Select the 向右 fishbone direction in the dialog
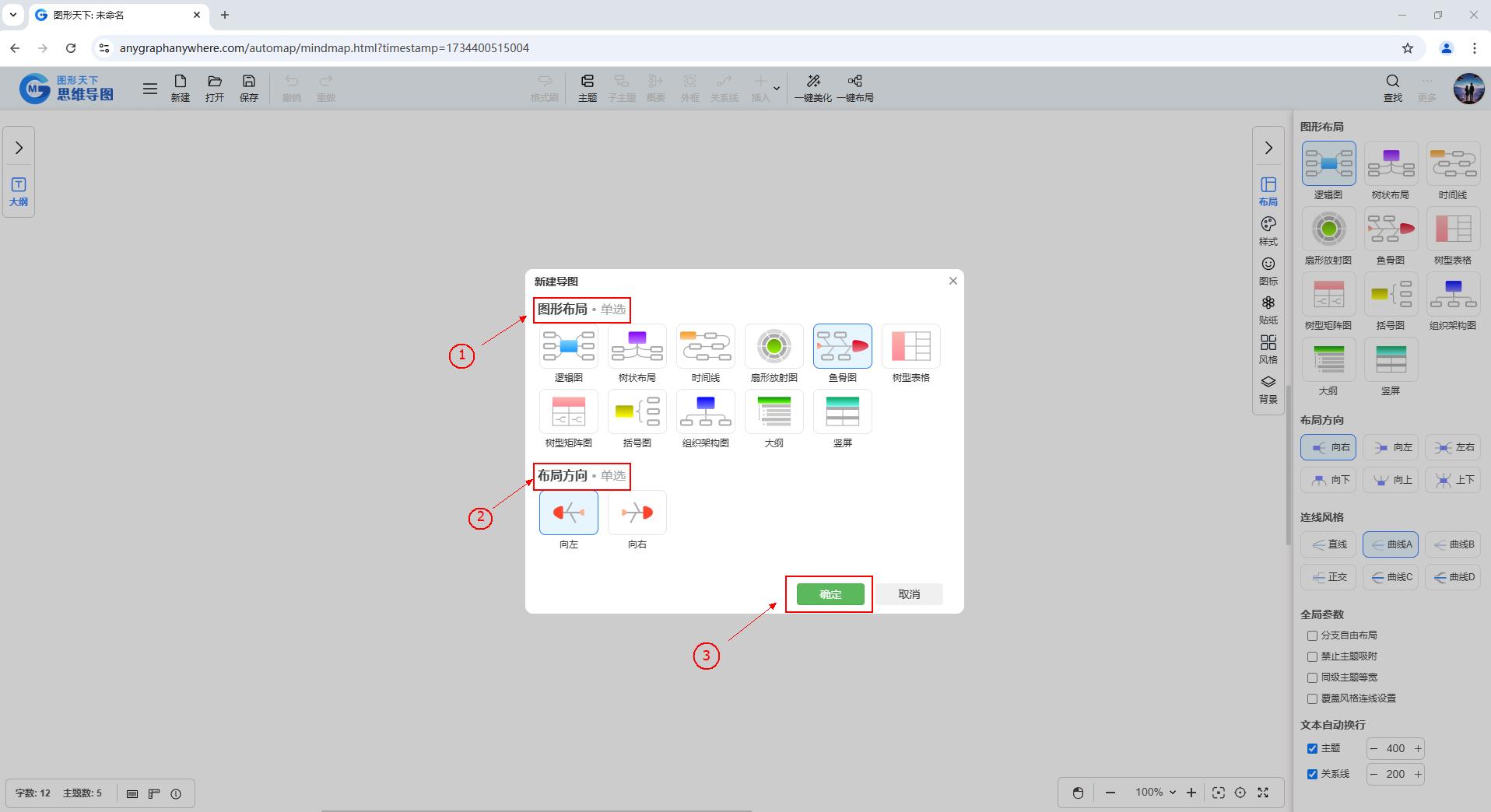1491x812 pixels. [x=637, y=513]
